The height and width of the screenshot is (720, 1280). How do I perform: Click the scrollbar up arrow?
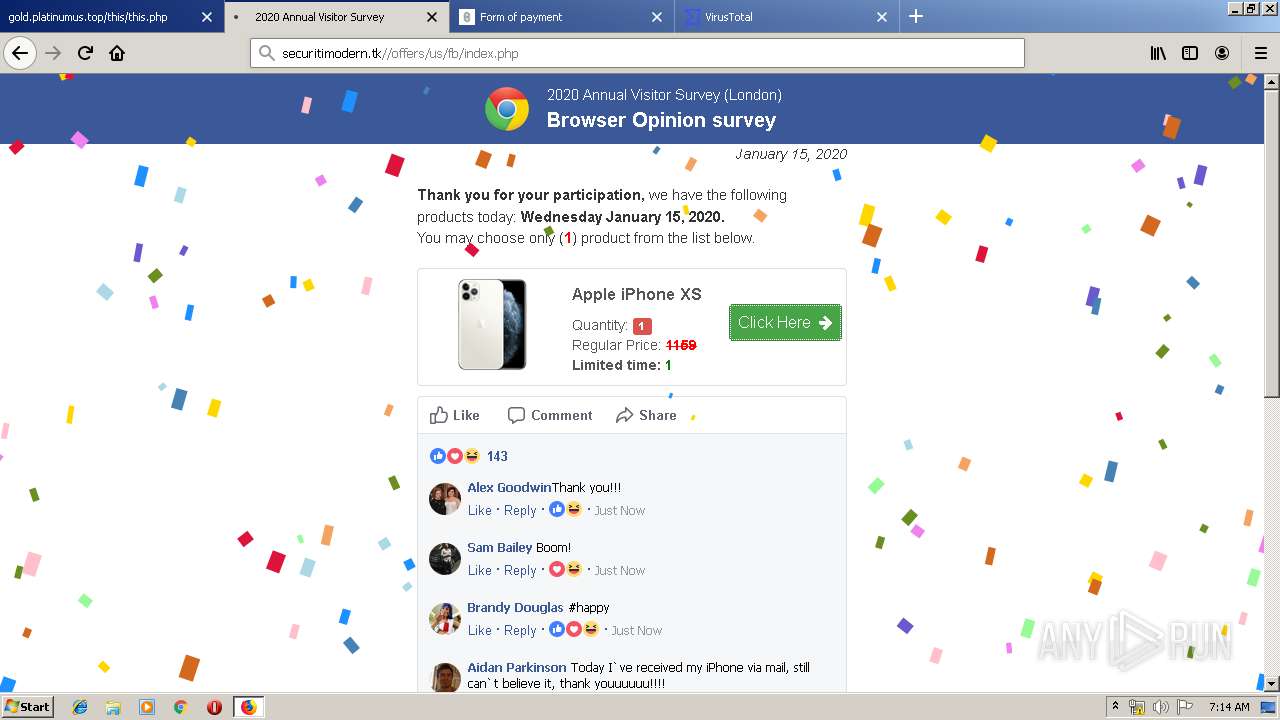(x=1272, y=81)
